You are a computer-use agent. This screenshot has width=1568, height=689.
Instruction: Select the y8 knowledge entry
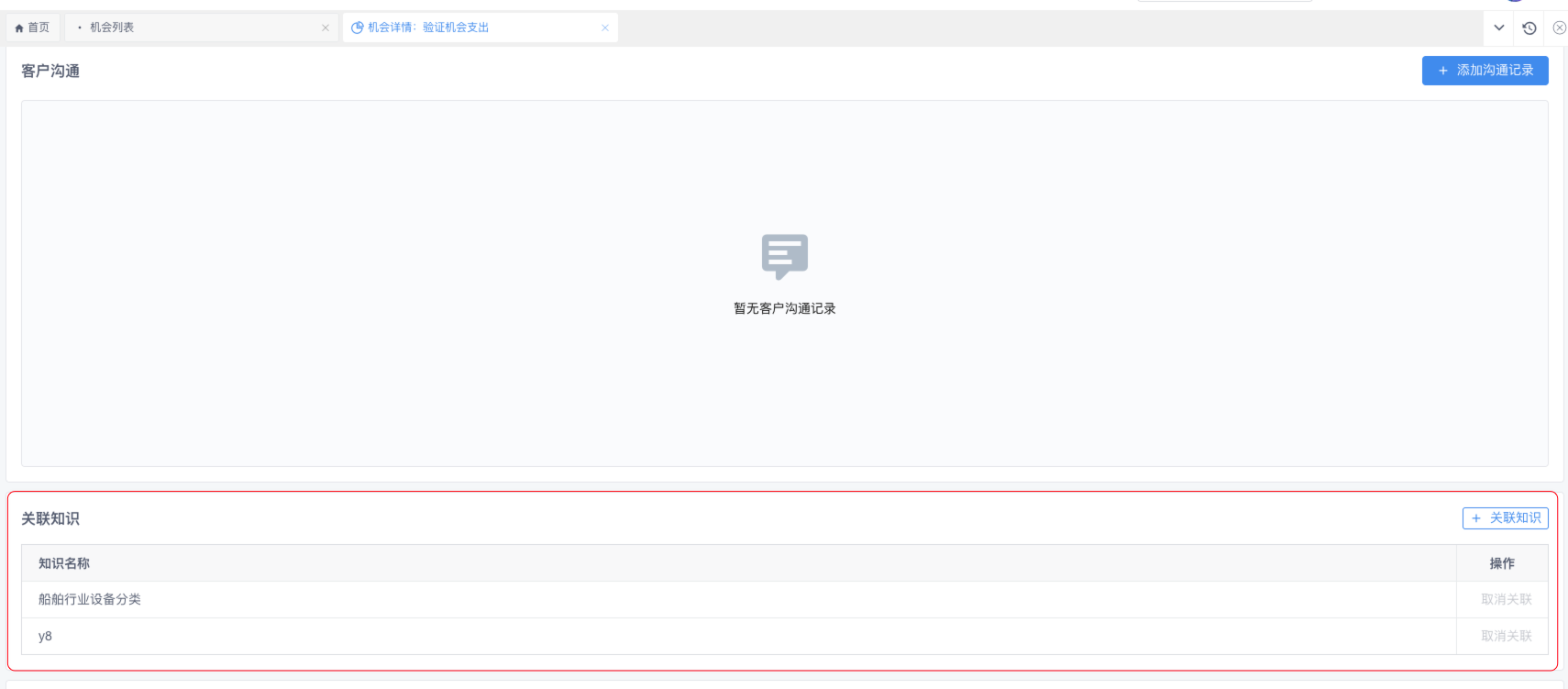pyautogui.click(x=45, y=636)
